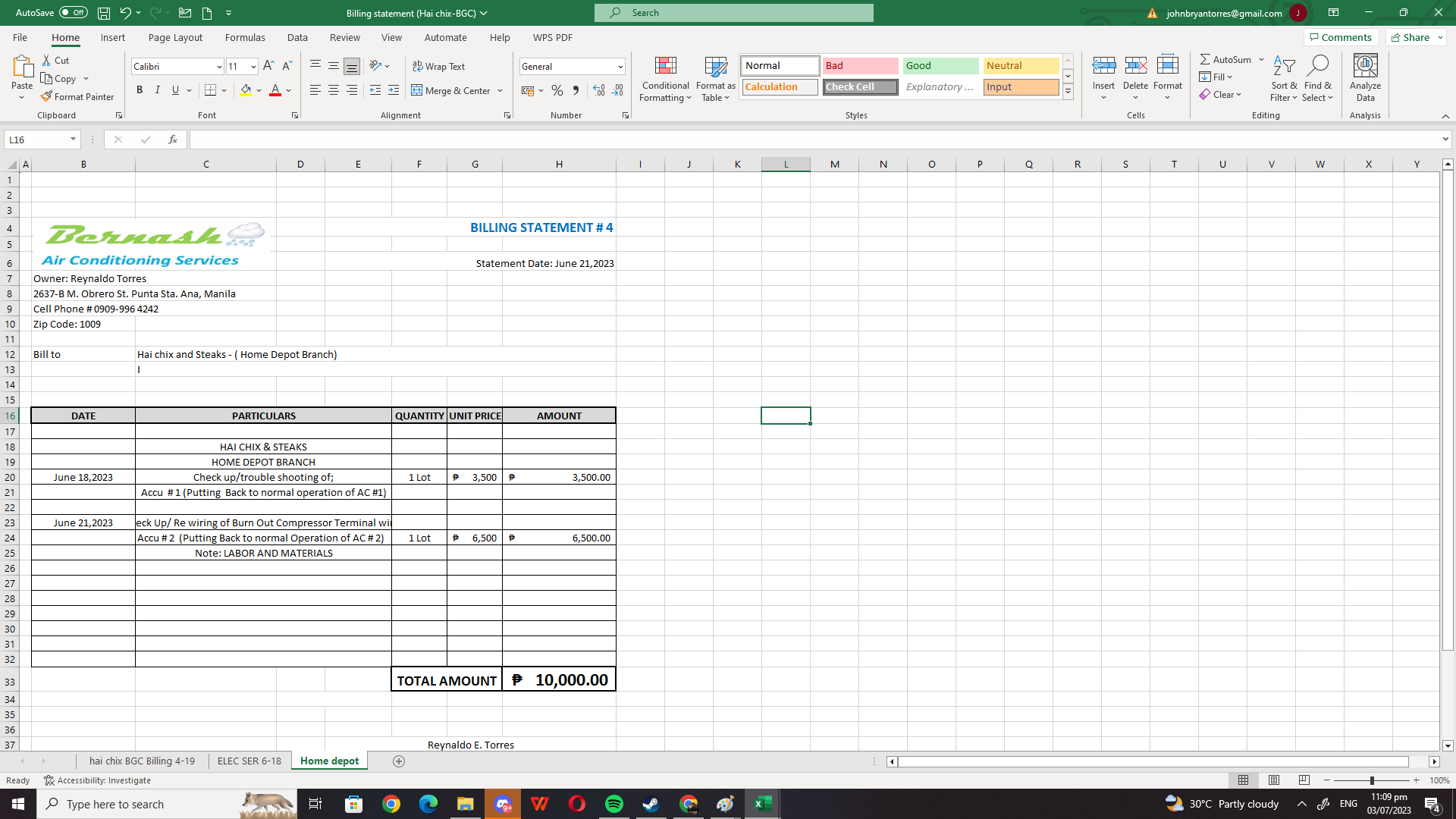1456x819 pixels.
Task: Toggle Bold formatting
Action: tap(140, 90)
